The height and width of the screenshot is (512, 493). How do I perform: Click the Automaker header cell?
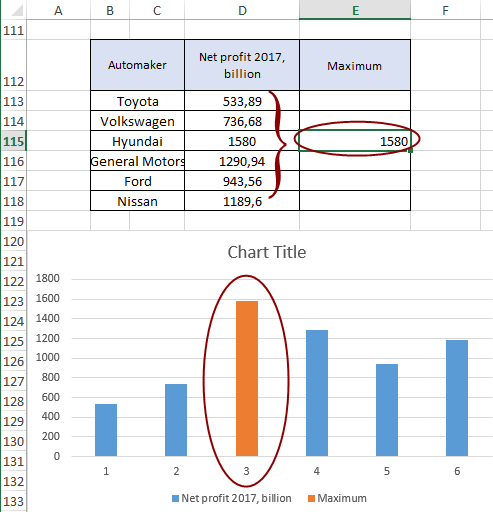pos(137,65)
